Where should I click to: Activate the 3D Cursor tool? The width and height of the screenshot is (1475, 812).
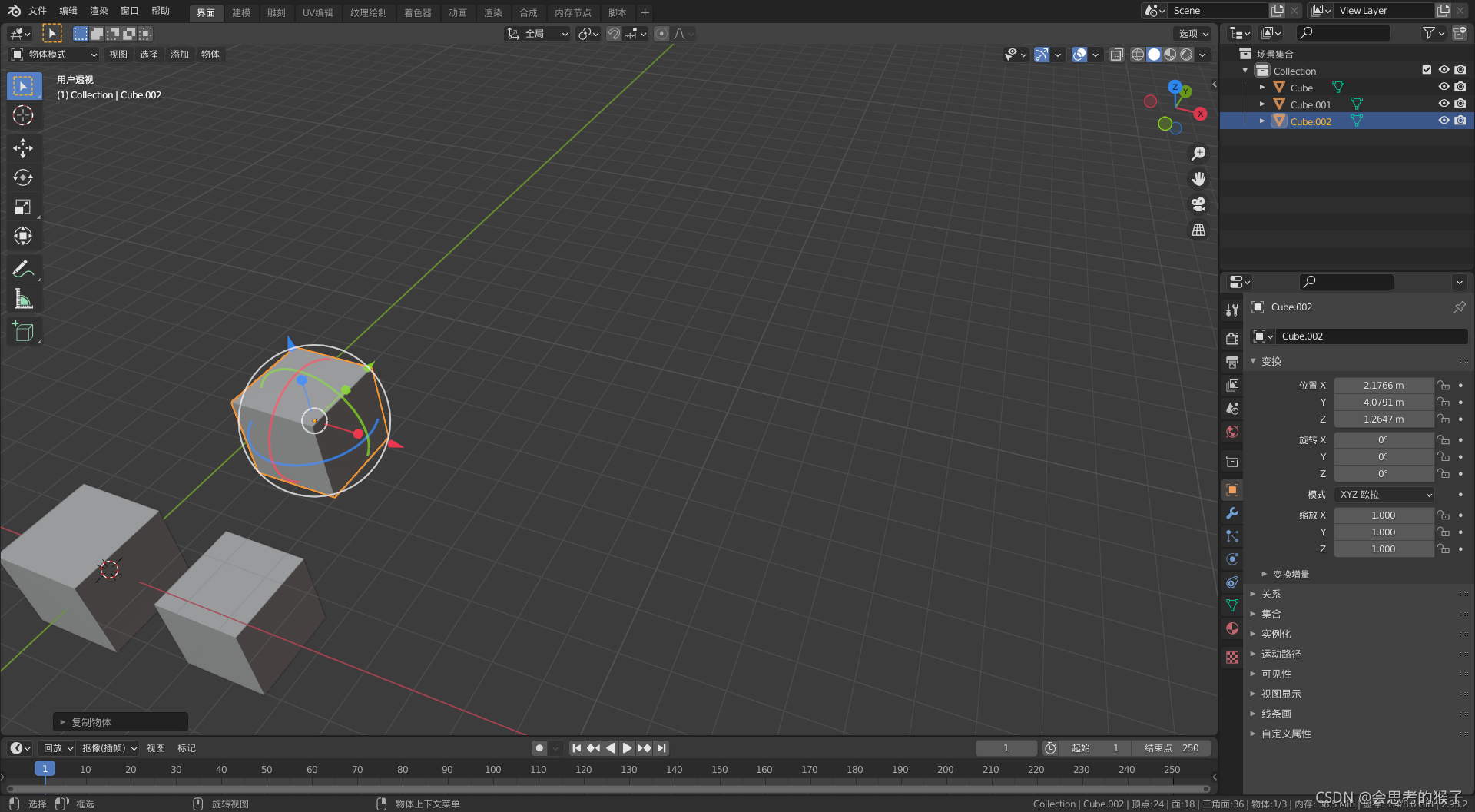click(24, 116)
